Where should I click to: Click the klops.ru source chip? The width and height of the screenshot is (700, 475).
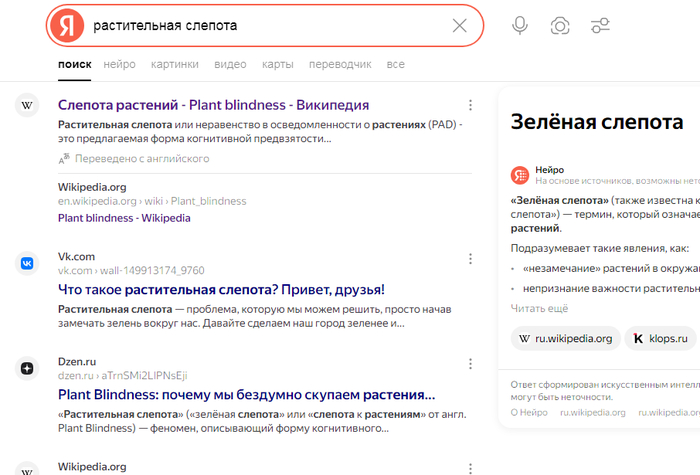[661, 338]
